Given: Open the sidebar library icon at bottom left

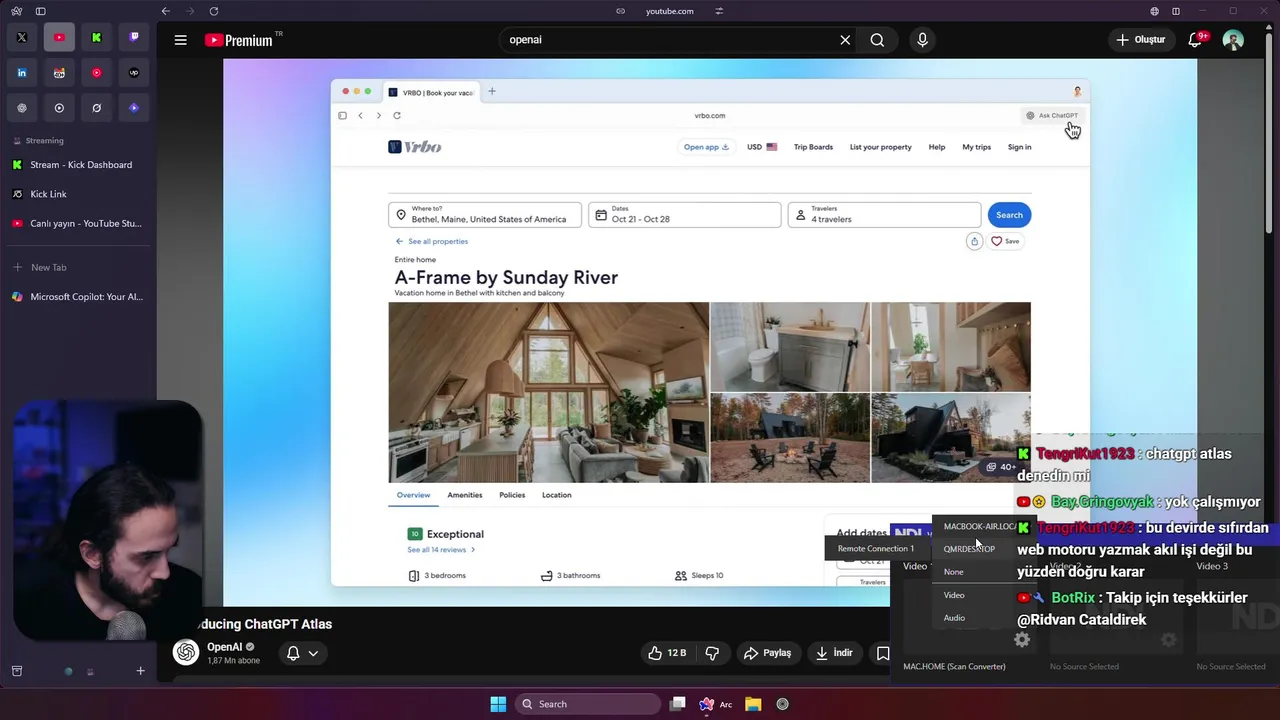Looking at the screenshot, I should pos(17,671).
